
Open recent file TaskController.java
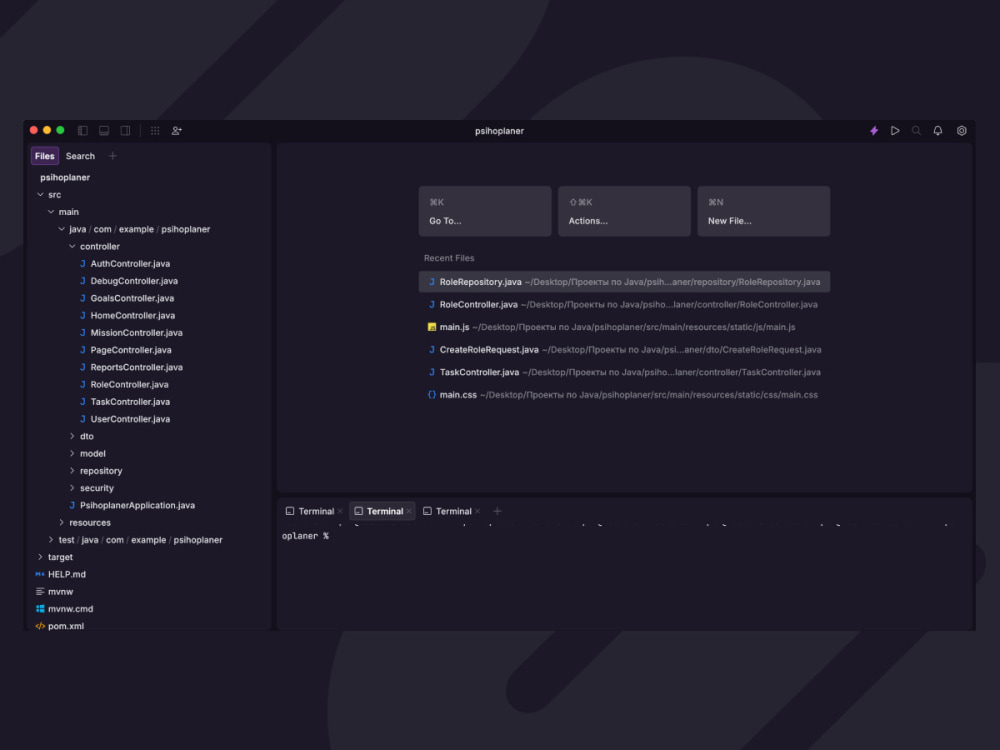[x=624, y=372]
